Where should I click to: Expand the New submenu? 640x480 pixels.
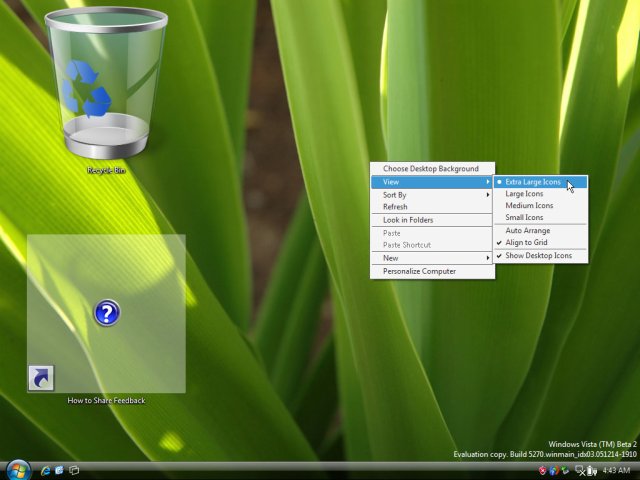tap(432, 258)
